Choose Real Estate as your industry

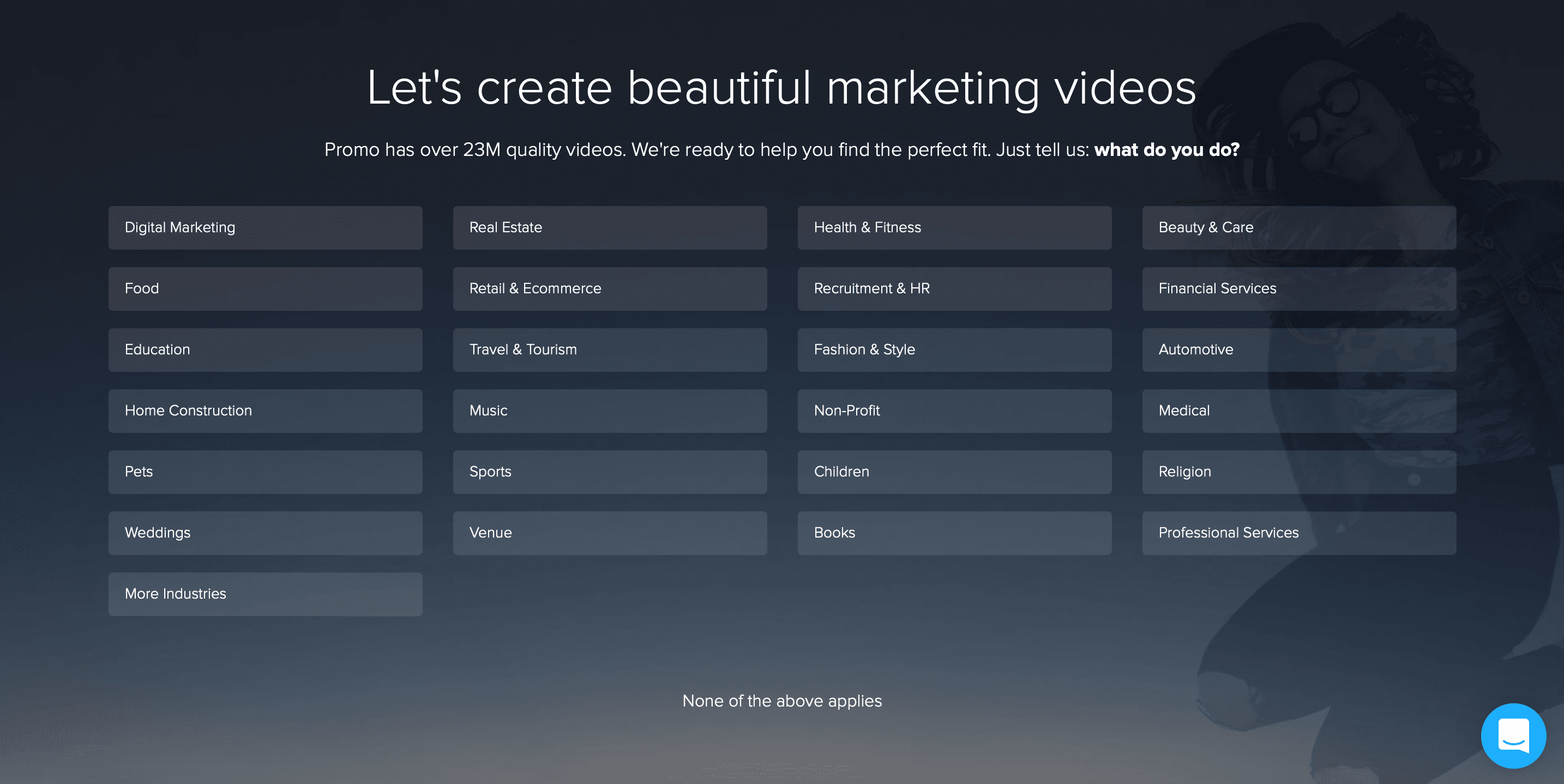click(610, 227)
